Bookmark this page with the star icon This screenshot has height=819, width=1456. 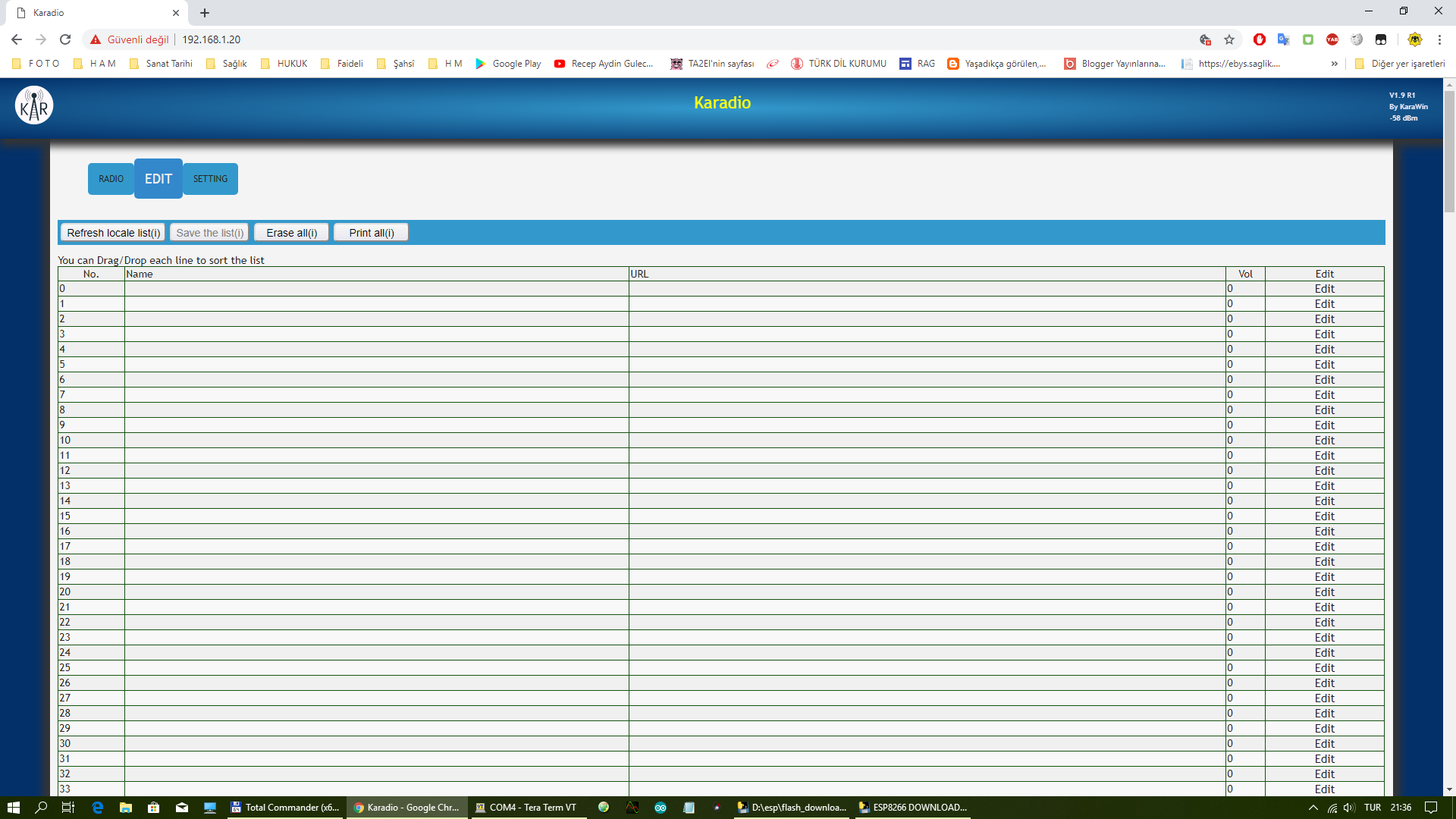(1229, 39)
